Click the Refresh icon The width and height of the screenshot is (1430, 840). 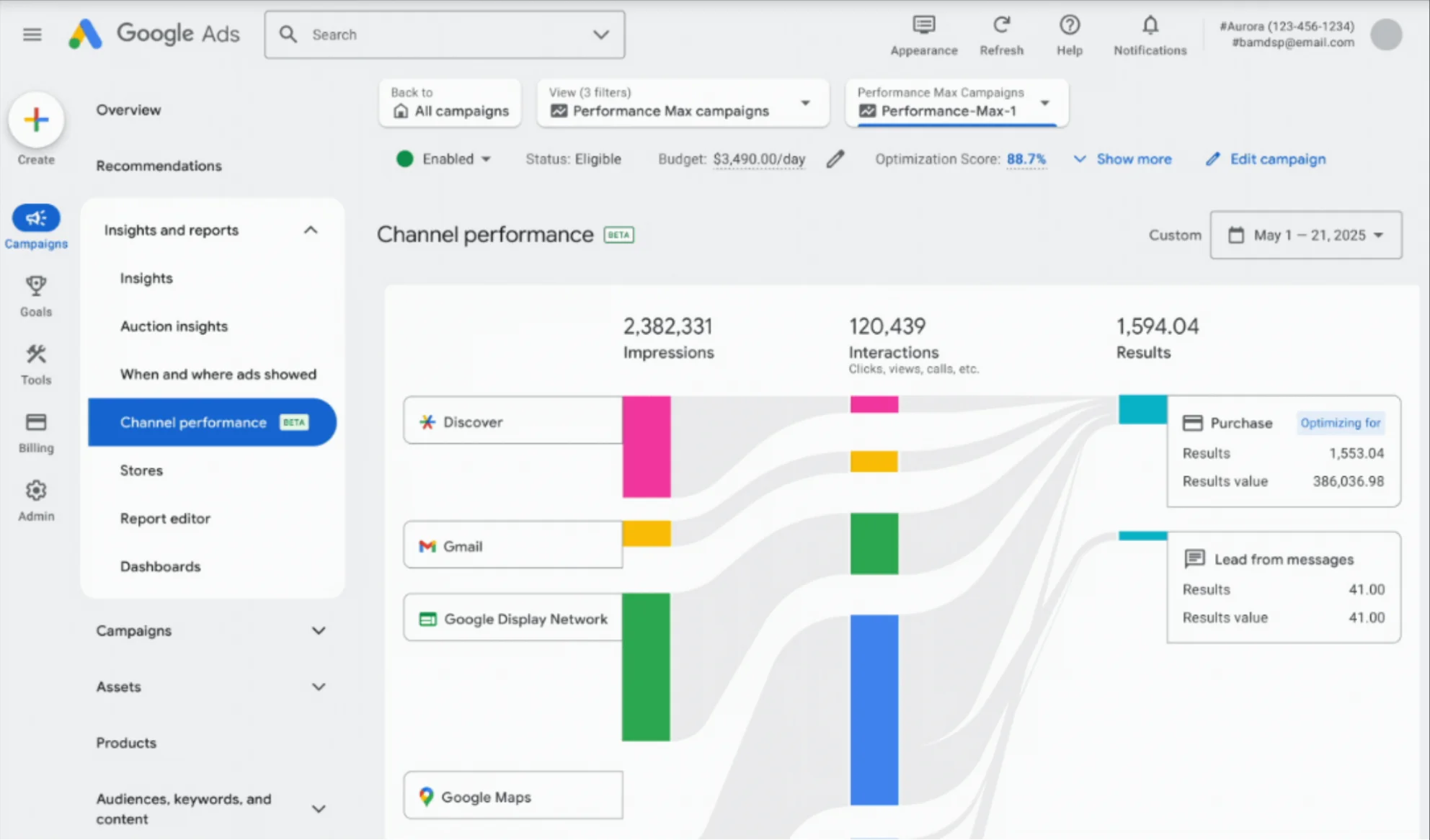pos(1001,26)
